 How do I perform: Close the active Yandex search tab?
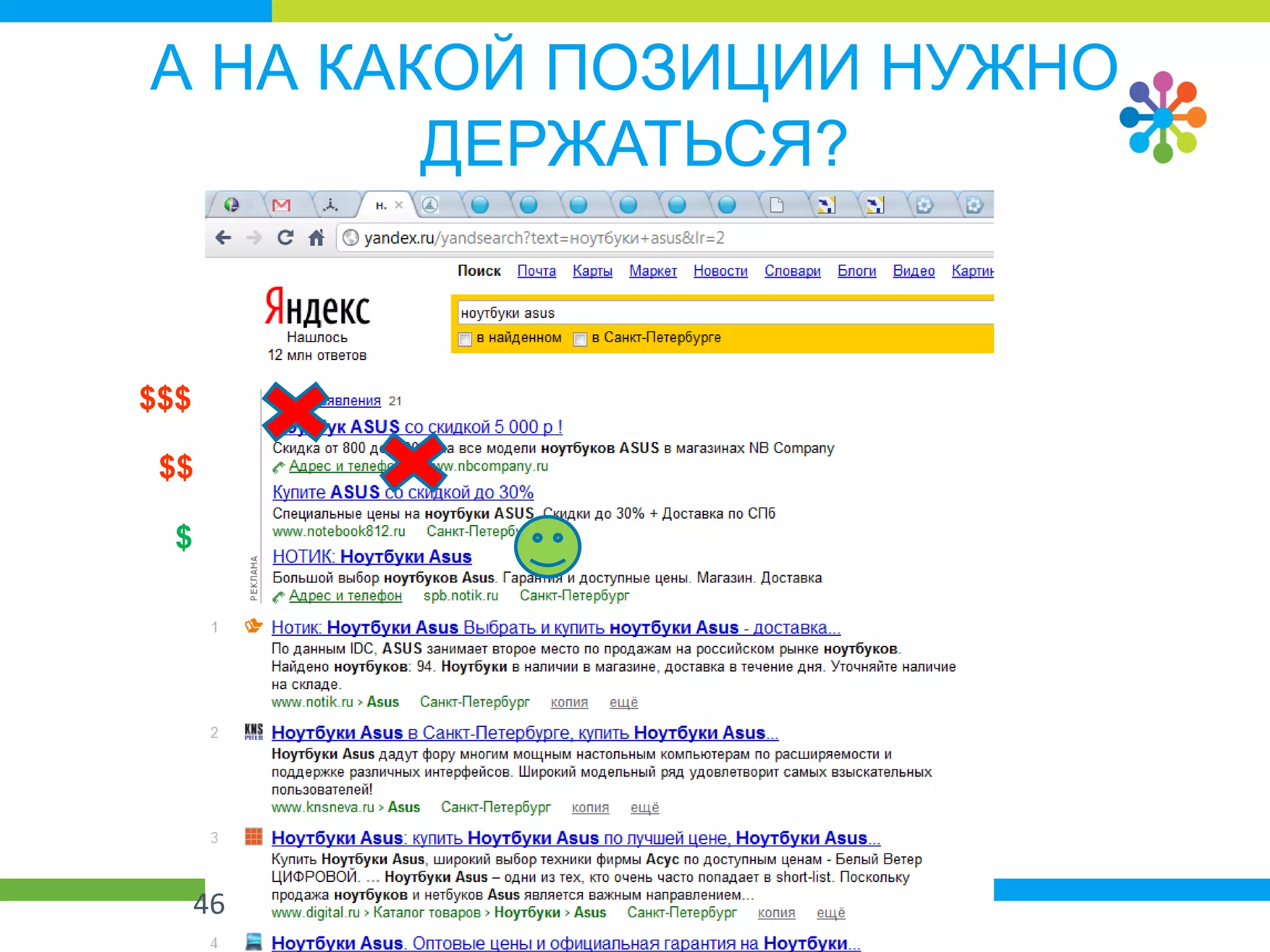[399, 205]
